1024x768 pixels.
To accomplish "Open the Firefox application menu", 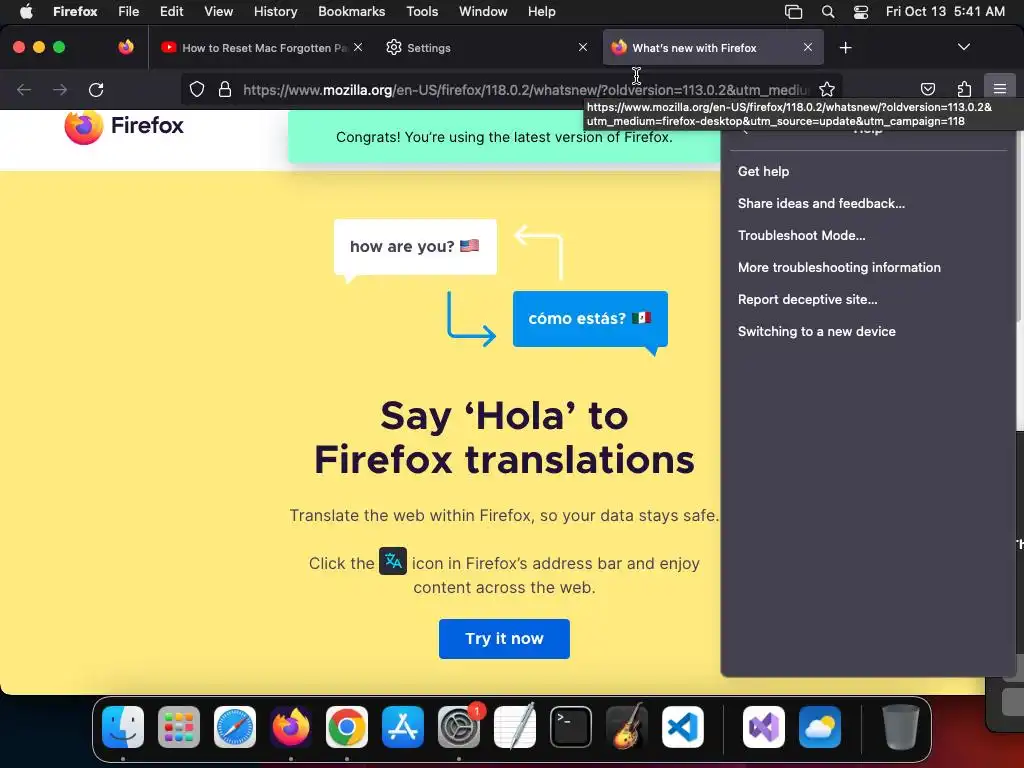I will (75, 11).
